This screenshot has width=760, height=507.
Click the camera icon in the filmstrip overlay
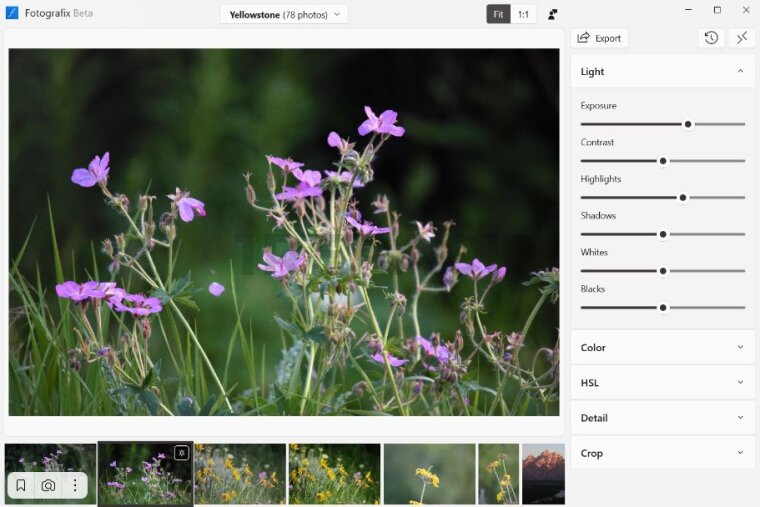(48, 486)
